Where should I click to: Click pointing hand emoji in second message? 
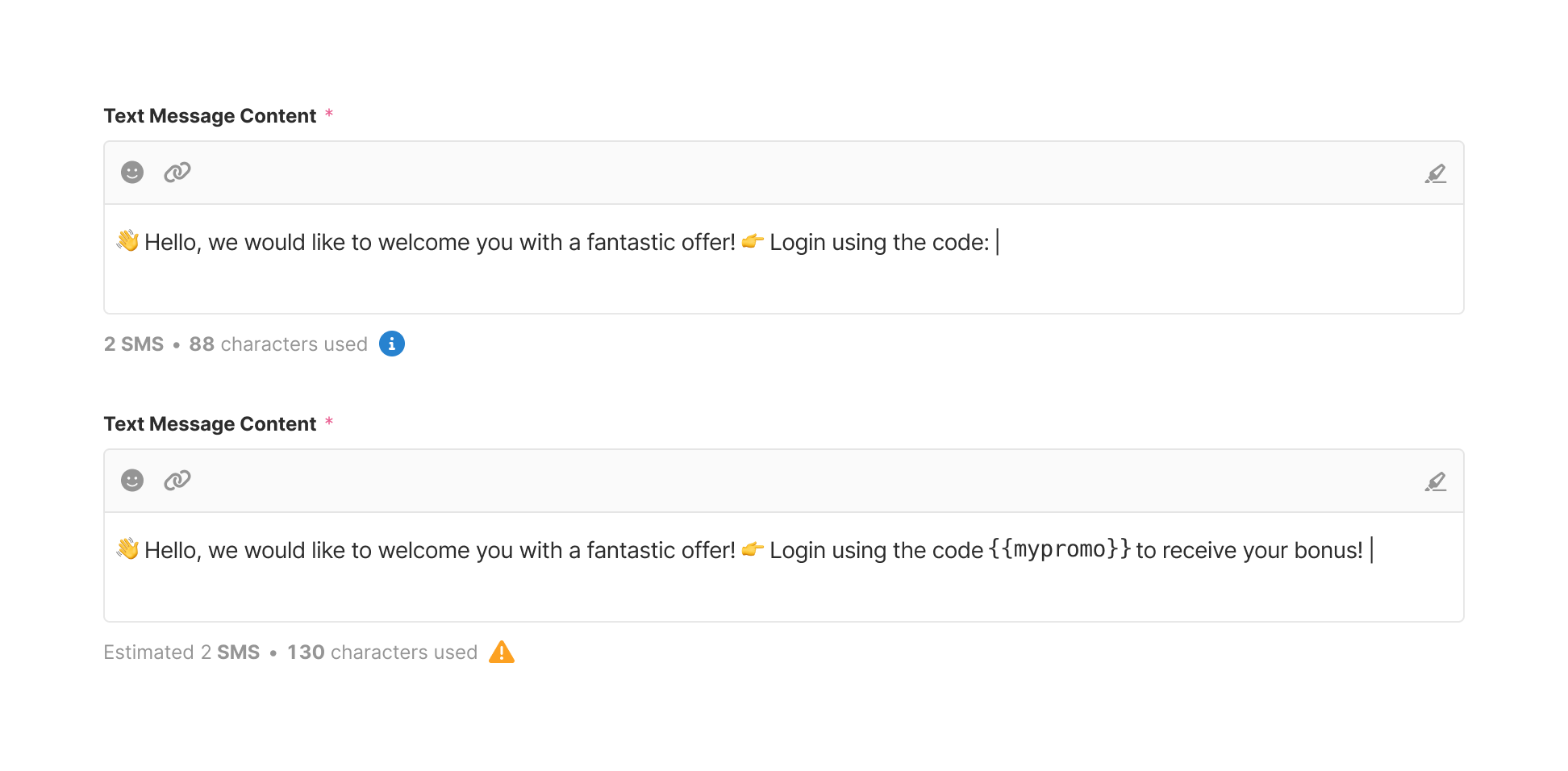[x=753, y=549]
